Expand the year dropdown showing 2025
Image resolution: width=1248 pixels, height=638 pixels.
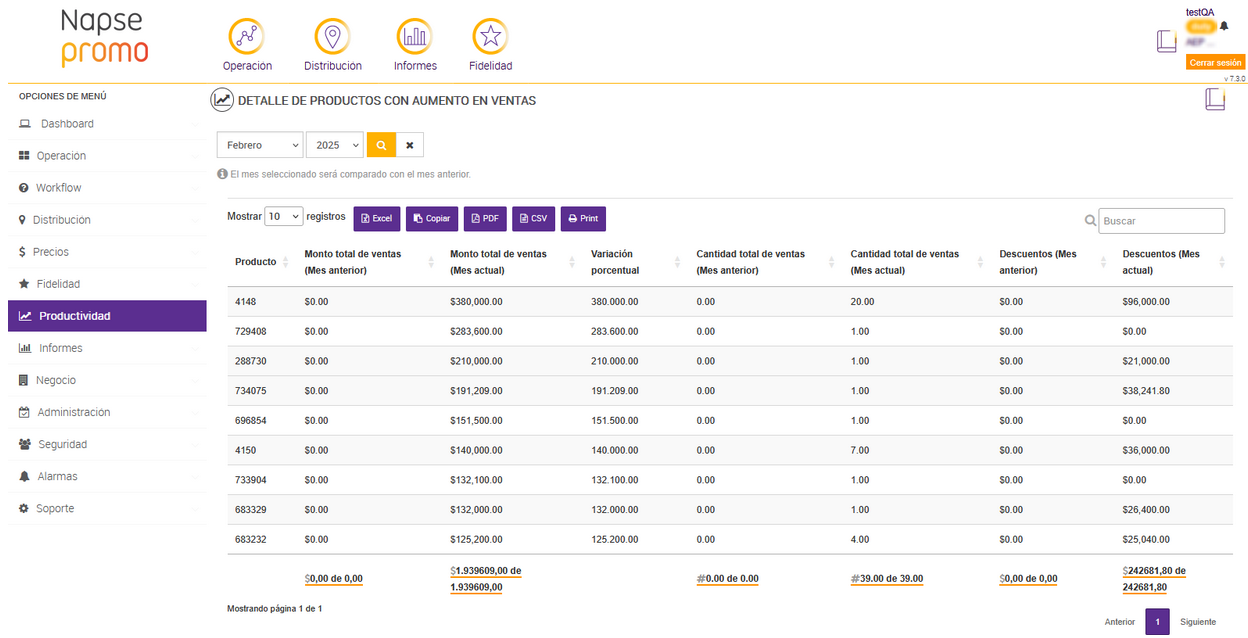(335, 145)
